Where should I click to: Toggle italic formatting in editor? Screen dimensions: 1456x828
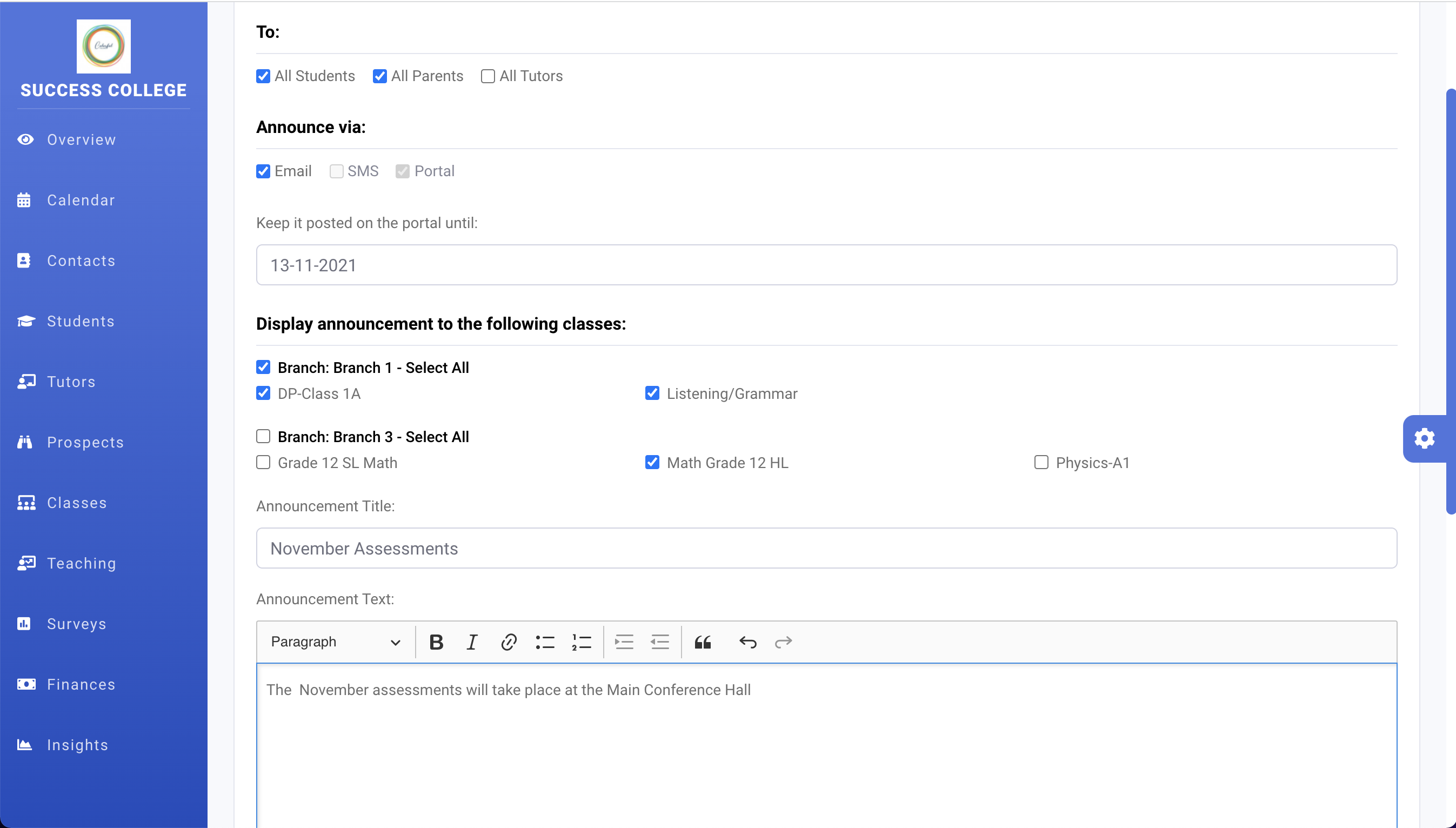[472, 642]
